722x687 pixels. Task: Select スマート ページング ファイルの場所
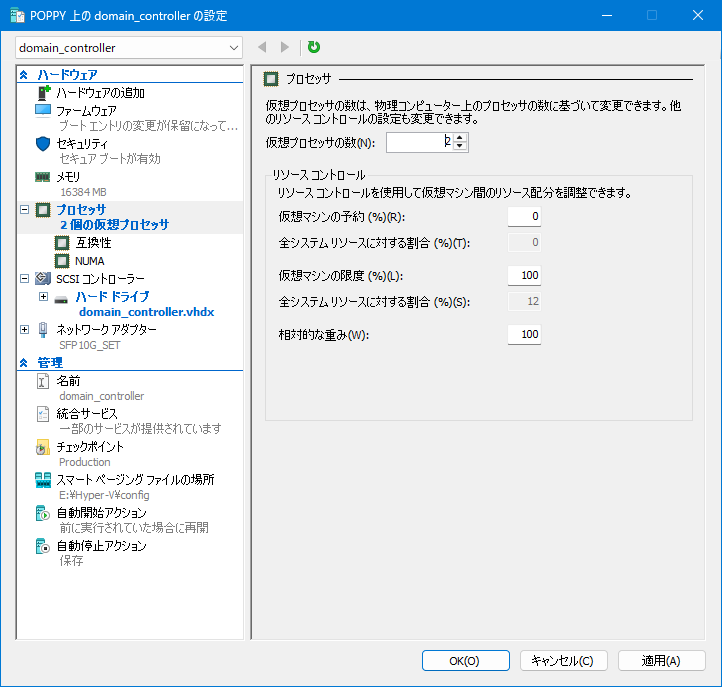(x=135, y=480)
